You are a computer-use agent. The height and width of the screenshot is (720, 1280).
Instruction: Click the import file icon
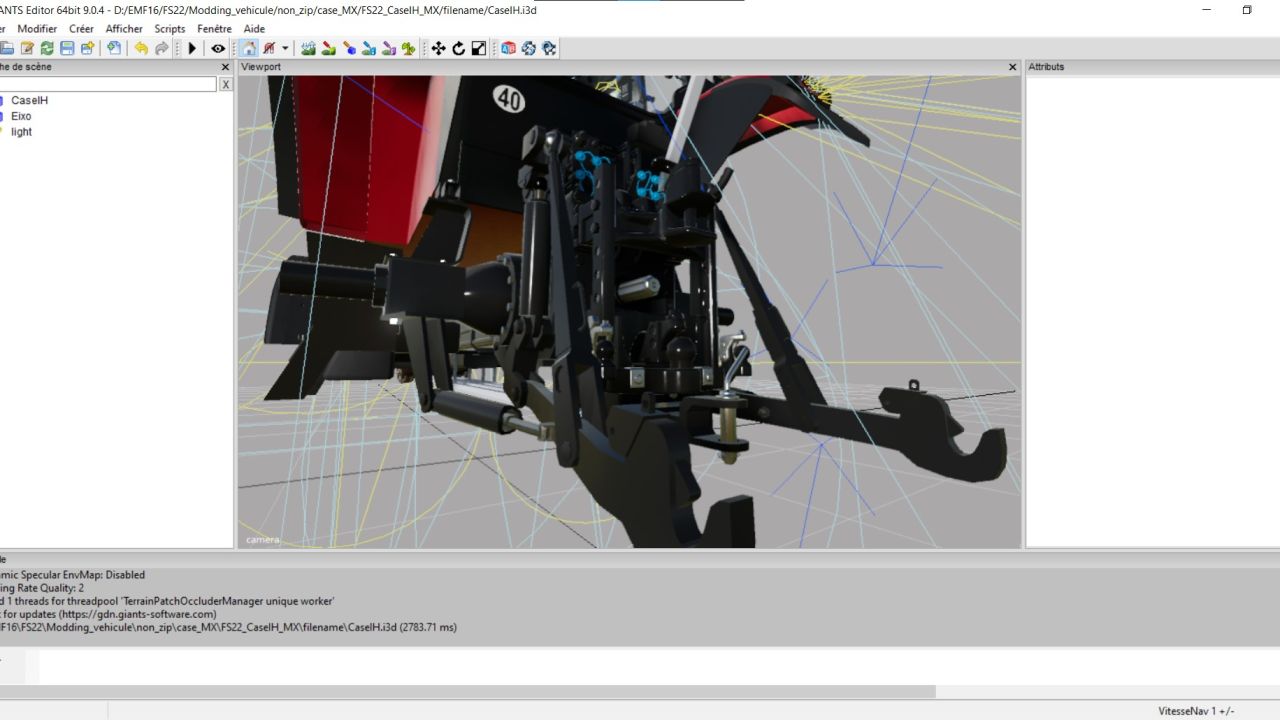(114, 48)
